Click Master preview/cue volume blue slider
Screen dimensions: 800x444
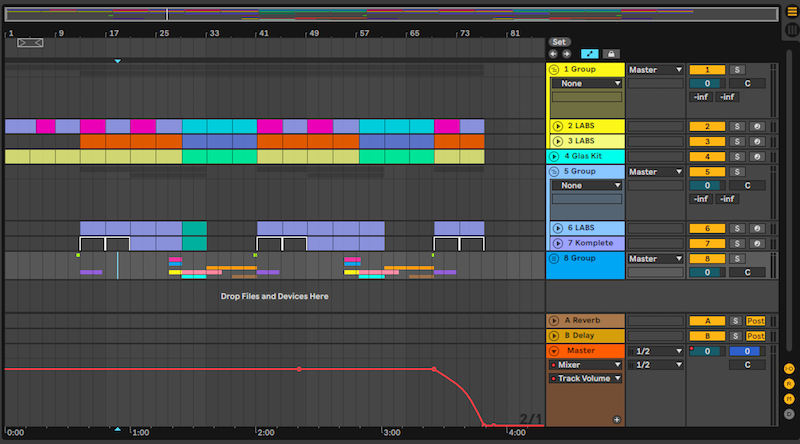(747, 351)
